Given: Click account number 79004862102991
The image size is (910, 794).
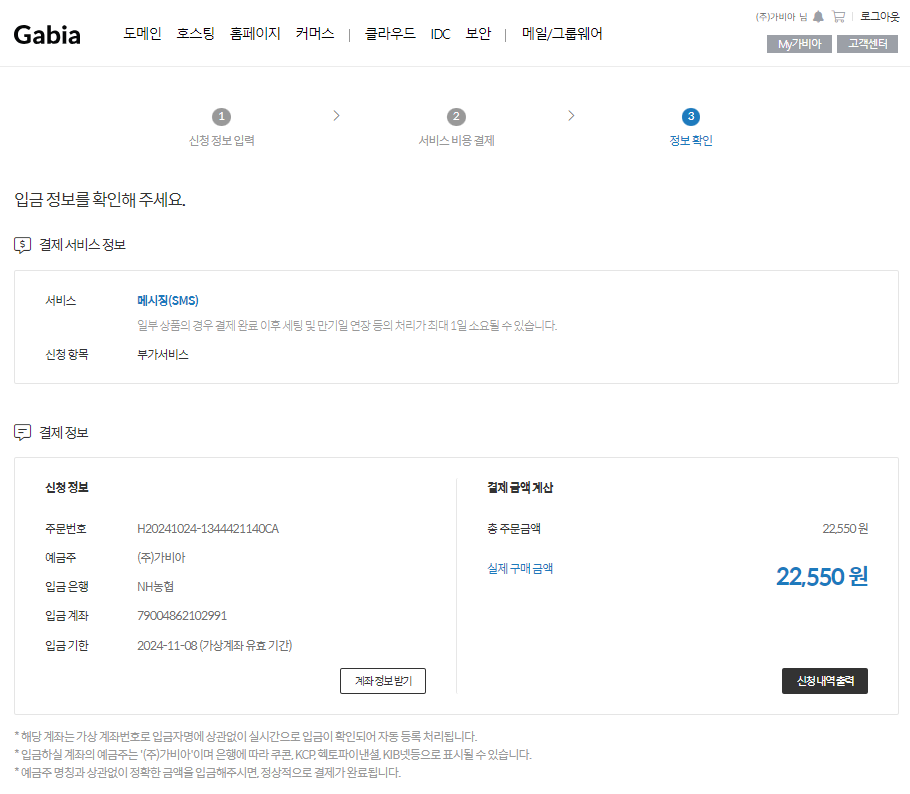Looking at the screenshot, I should pyautogui.click(x=182, y=616).
